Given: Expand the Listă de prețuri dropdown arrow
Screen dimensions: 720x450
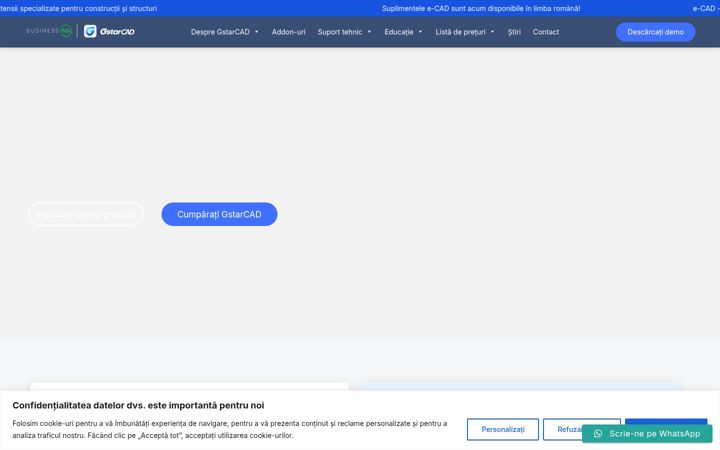Looking at the screenshot, I should 492,32.
